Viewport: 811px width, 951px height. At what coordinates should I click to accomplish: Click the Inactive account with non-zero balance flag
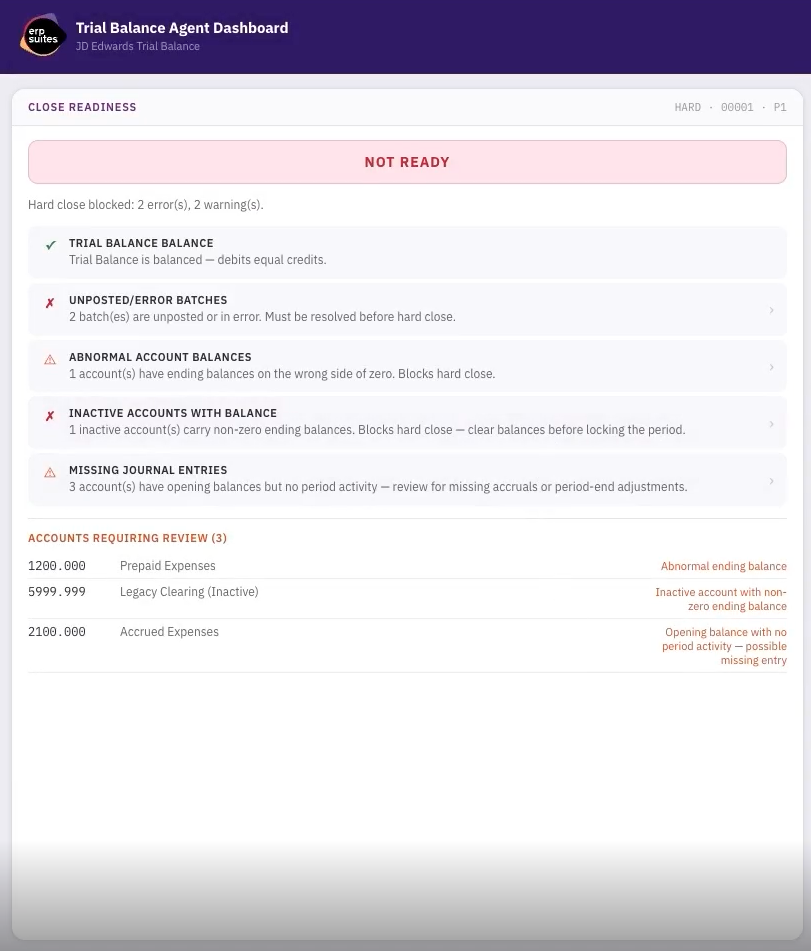pyautogui.click(x=721, y=599)
